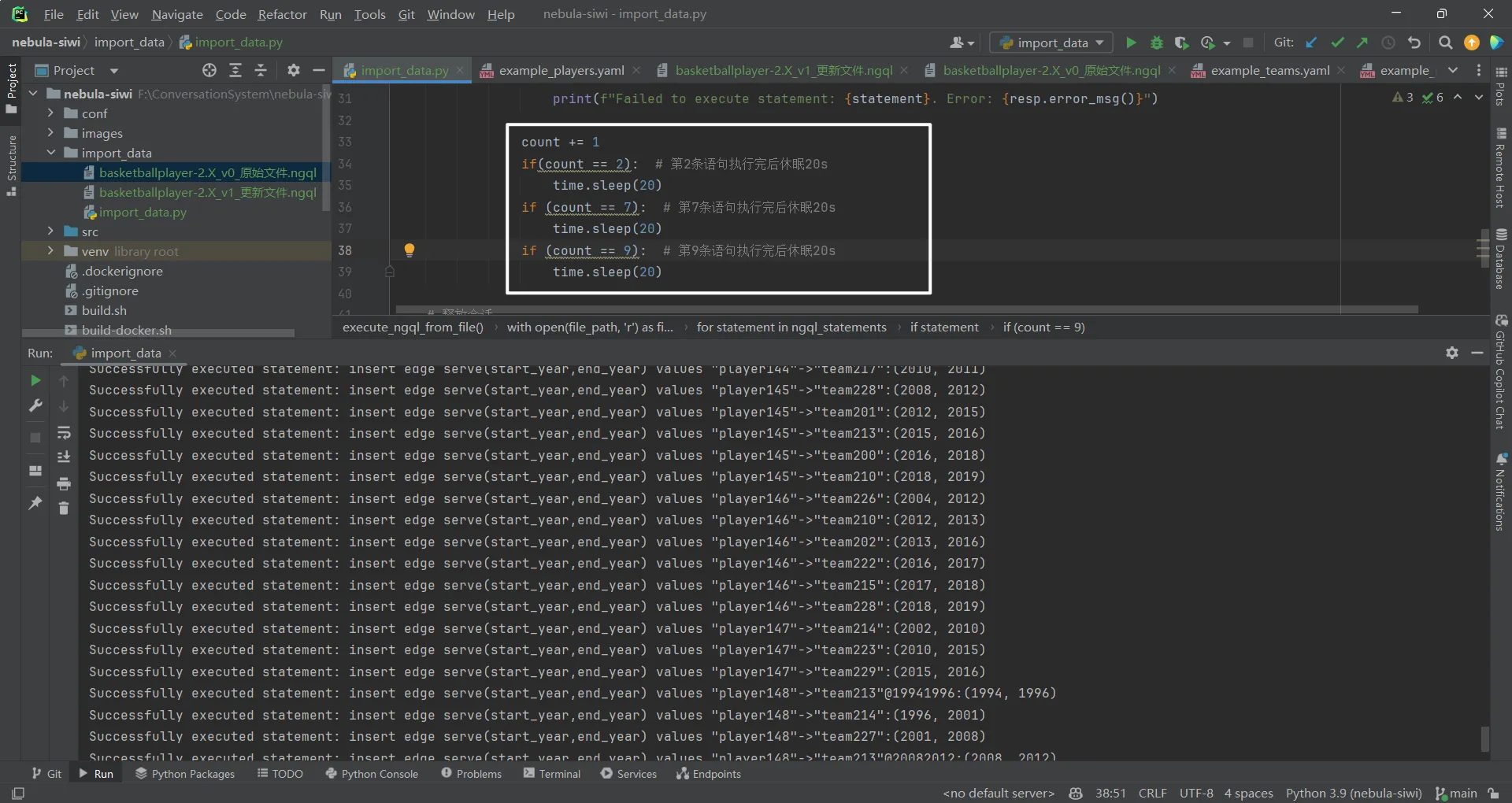Stop the running process in top toolbar
Image resolution: width=1512 pixels, height=803 pixels.
[x=1248, y=43]
